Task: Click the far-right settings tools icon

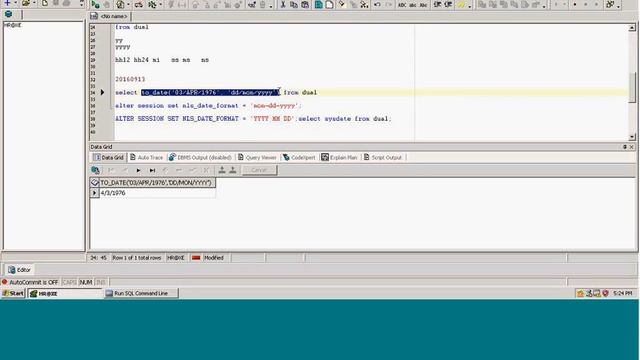Action: [x=610, y=4]
